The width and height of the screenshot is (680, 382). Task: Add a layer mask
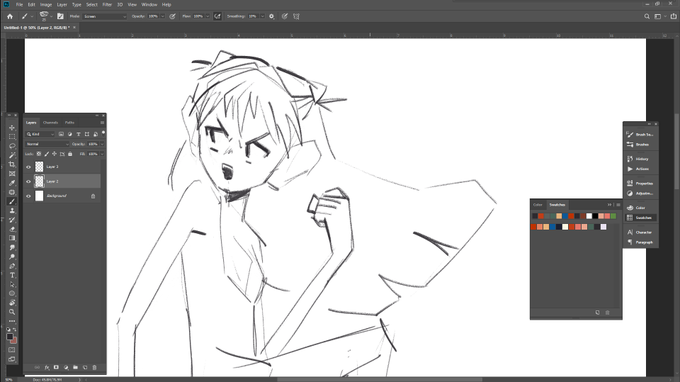56,367
